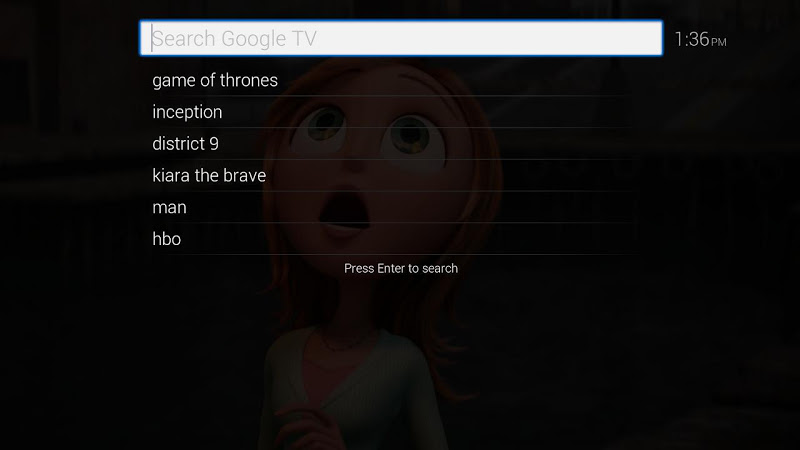This screenshot has height=450, width=800.
Task: Click the word 'brave' in the fourth suggestion
Action: click(x=244, y=176)
